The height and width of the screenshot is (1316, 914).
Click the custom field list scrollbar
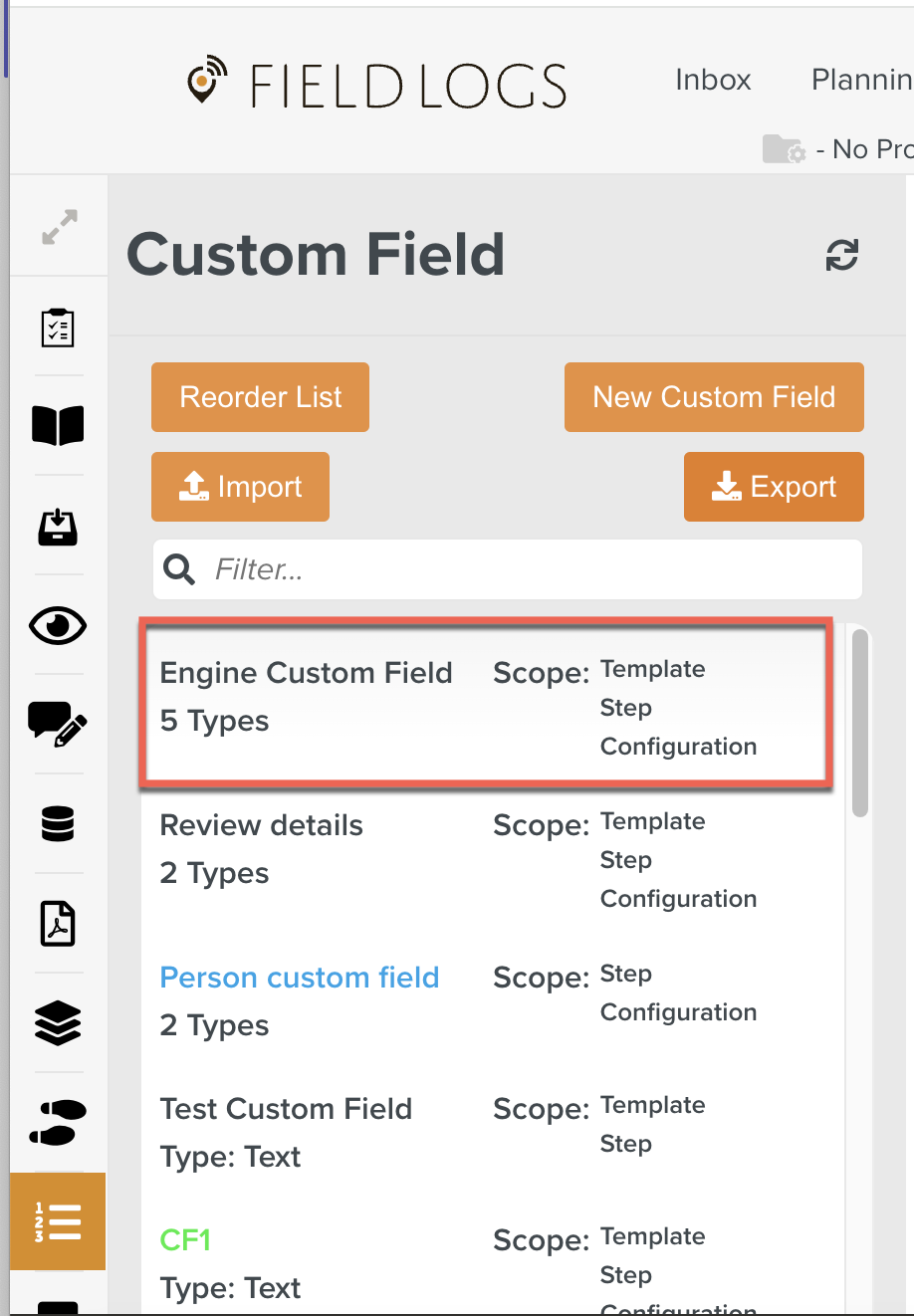click(x=860, y=724)
